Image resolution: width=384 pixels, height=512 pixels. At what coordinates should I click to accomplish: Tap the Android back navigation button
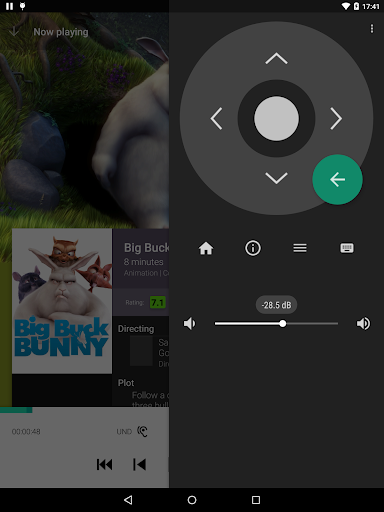coord(128,500)
